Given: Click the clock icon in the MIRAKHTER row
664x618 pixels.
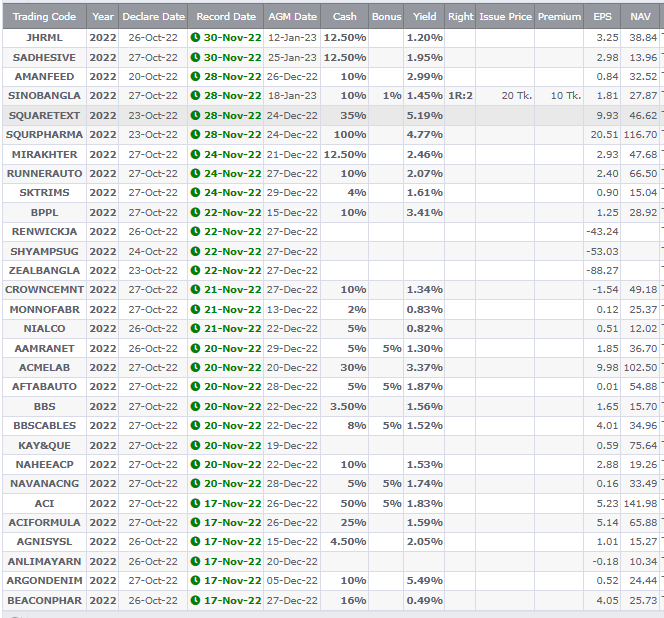Looking at the screenshot, I should pyautogui.click(x=195, y=154).
